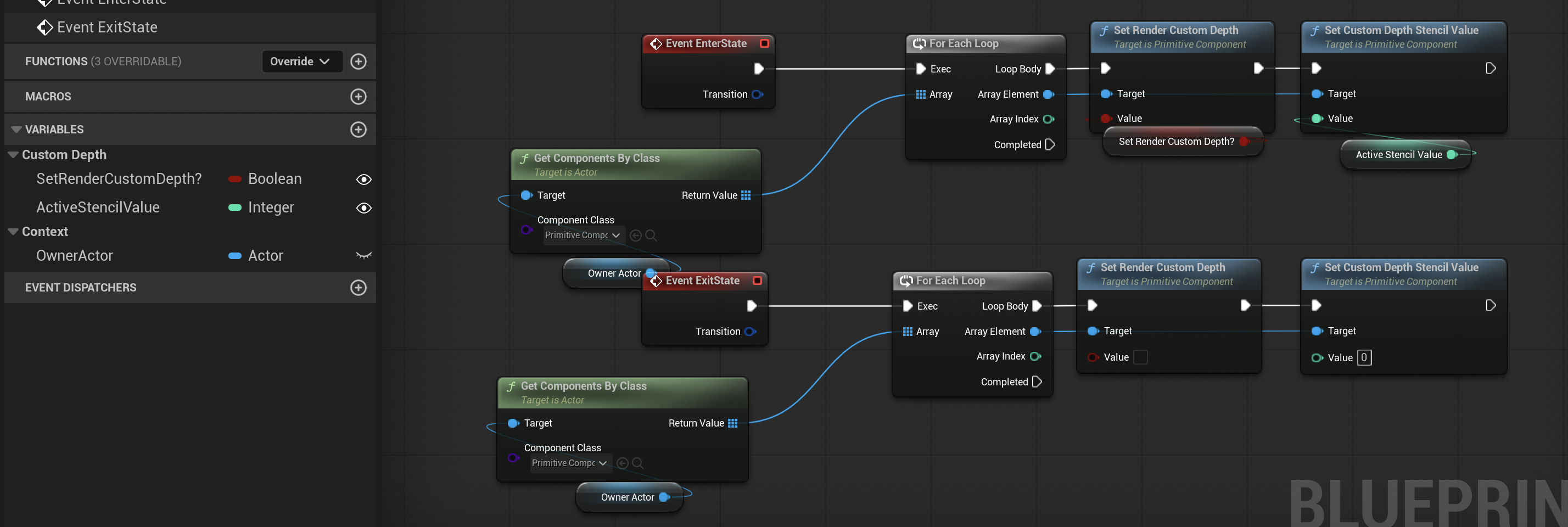This screenshot has width=1568, height=527.
Task: Click the Value input field on lower Set Custom Depth Stencil Value
Action: click(x=1363, y=358)
